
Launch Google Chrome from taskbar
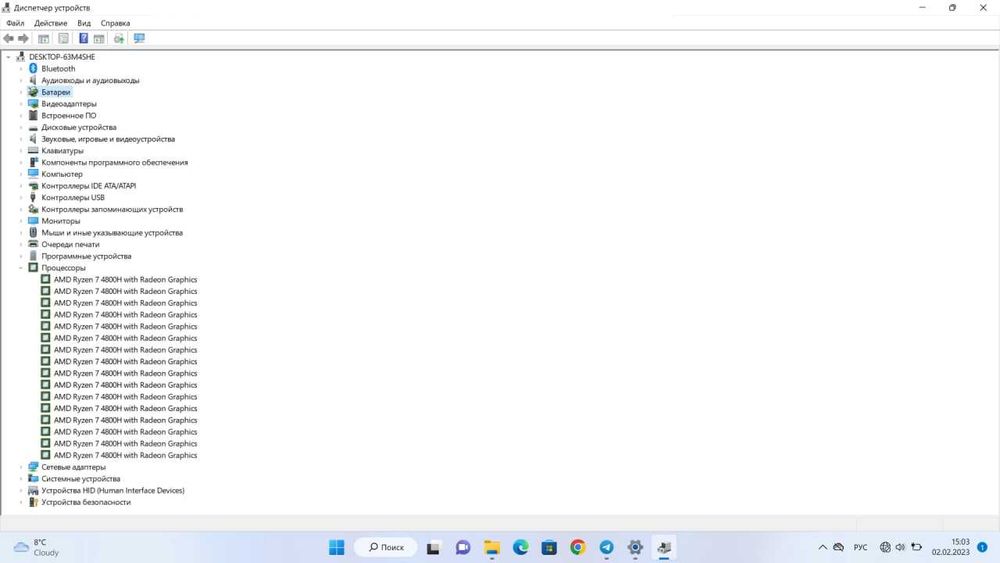pyautogui.click(x=578, y=547)
